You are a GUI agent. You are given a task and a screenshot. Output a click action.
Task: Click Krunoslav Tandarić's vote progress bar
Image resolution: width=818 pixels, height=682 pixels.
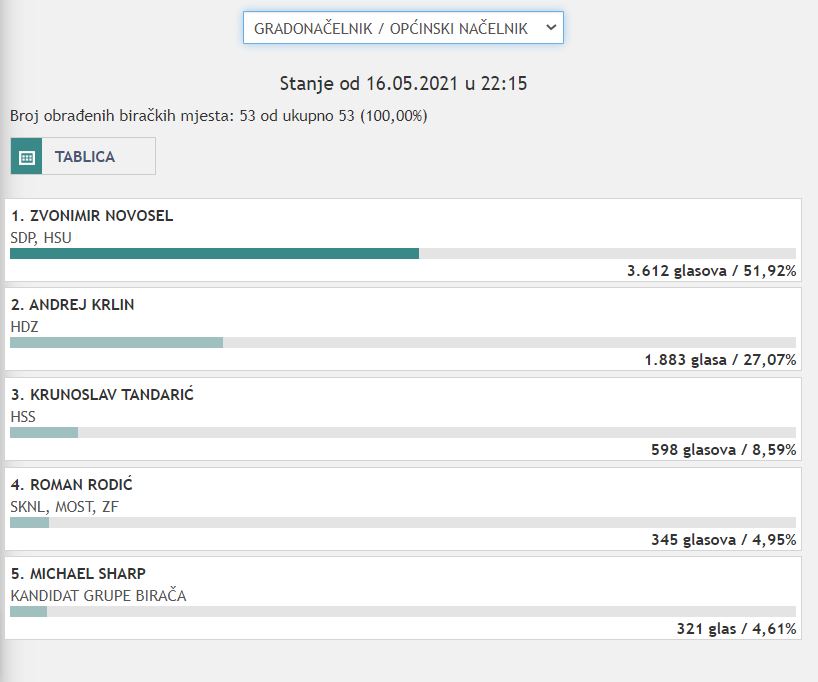coord(44,432)
